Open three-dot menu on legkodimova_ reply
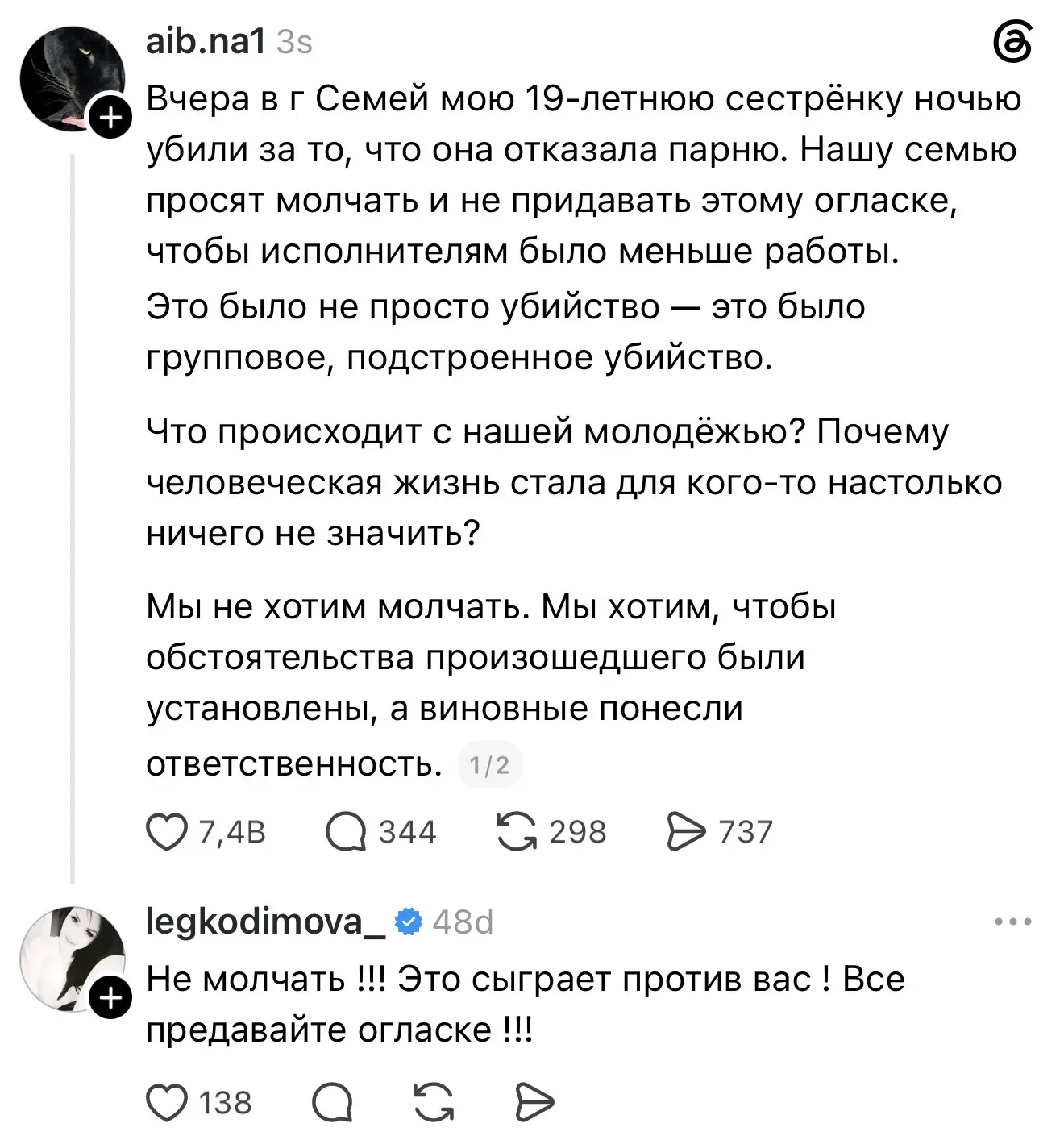Viewport: 1064px width, 1140px height. 1013,922
